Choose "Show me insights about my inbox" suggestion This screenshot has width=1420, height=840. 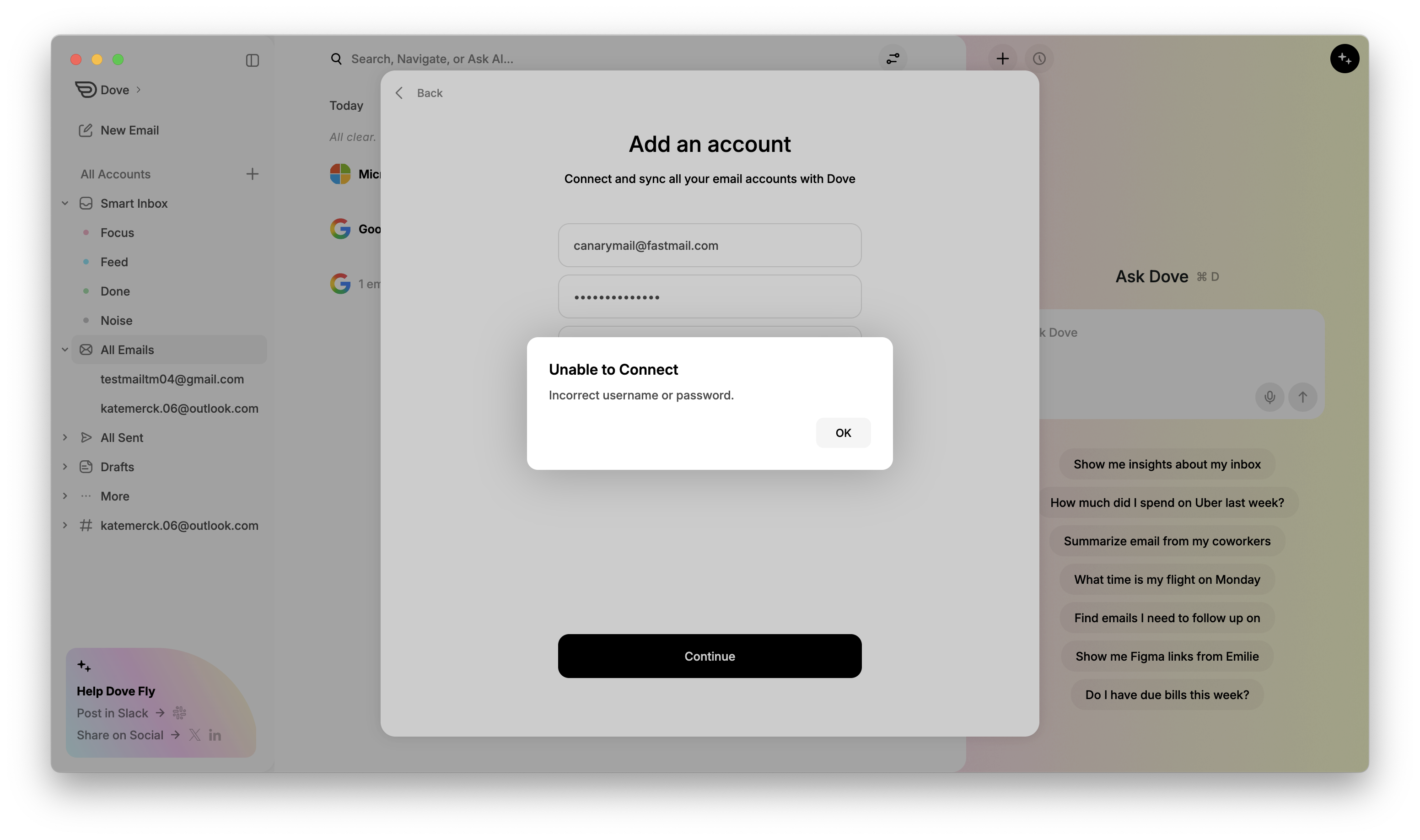[1167, 464]
